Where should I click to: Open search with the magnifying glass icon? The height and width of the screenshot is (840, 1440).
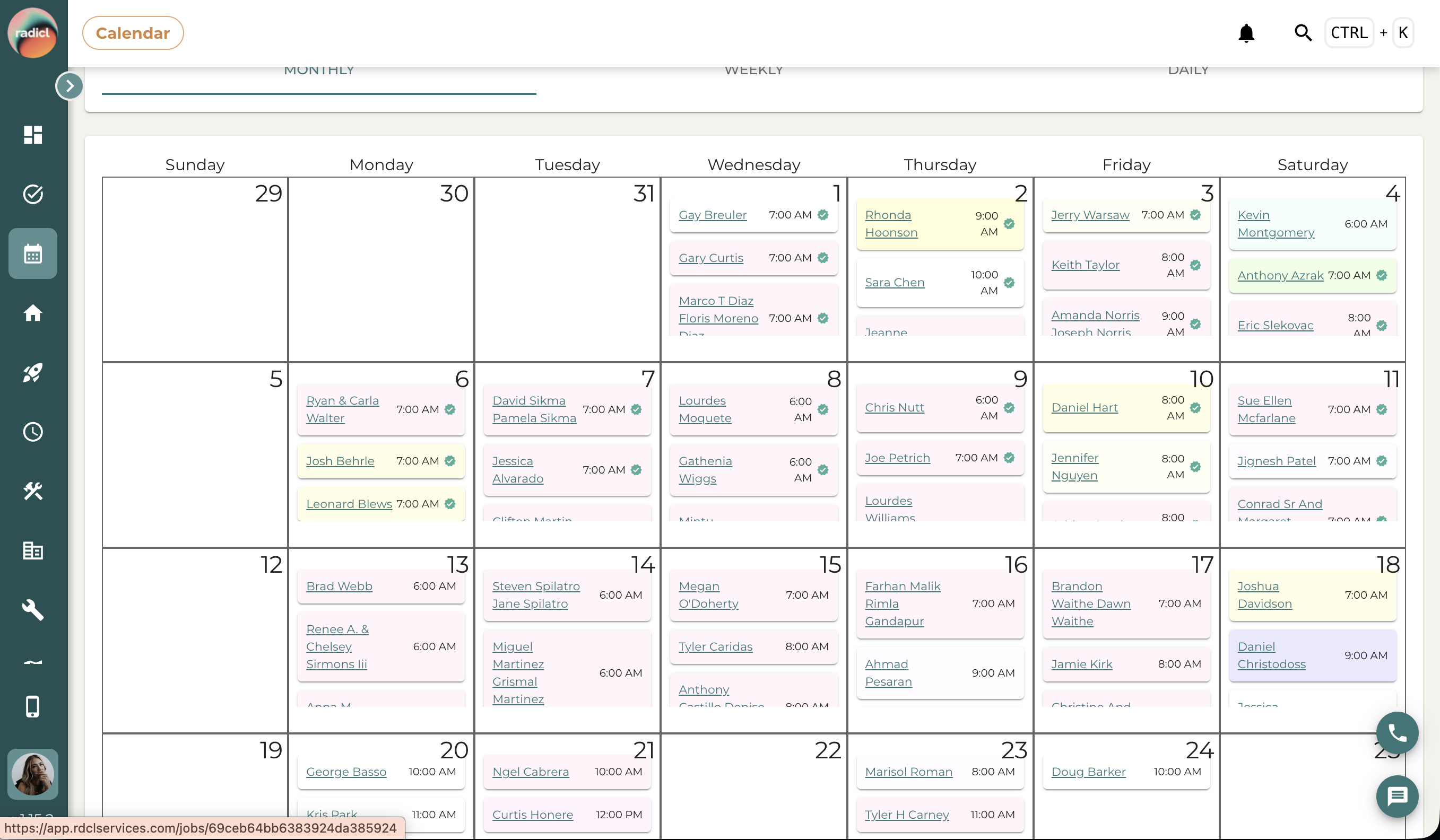tap(1303, 32)
